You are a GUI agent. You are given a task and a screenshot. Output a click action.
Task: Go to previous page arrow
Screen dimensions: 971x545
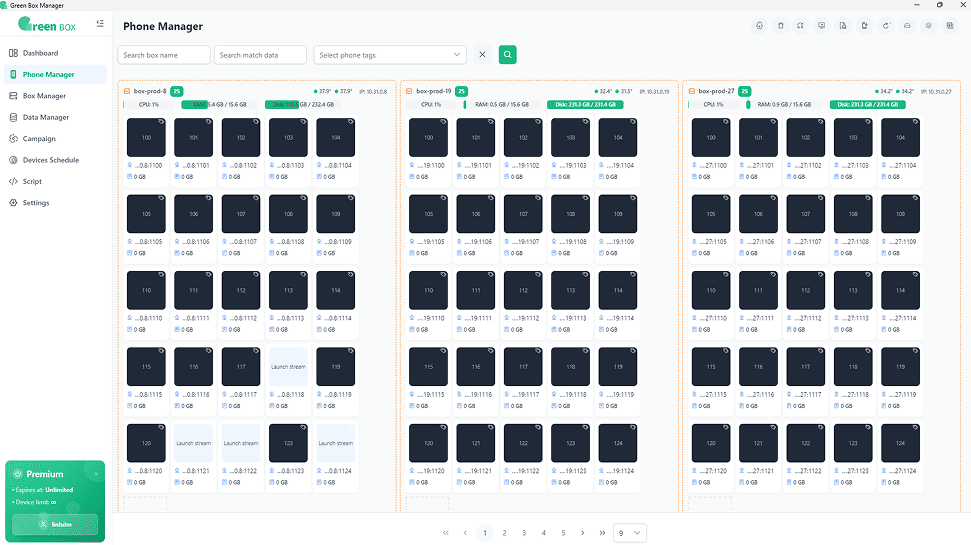465,533
